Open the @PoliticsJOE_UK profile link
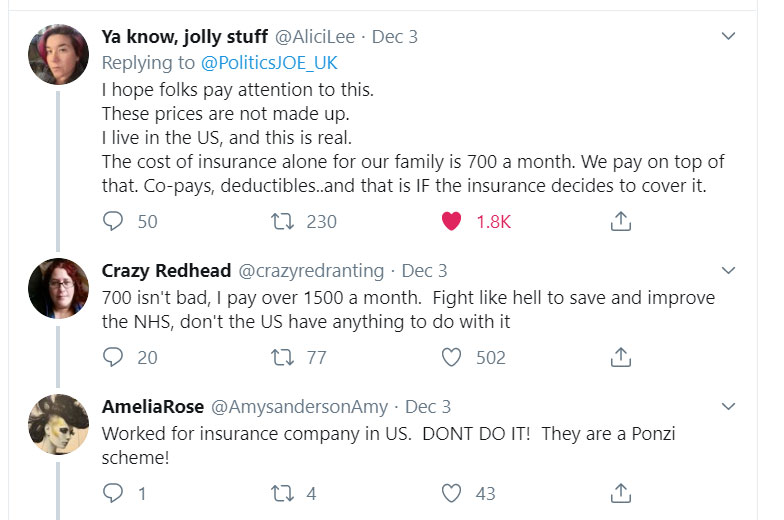 pyautogui.click(x=269, y=63)
